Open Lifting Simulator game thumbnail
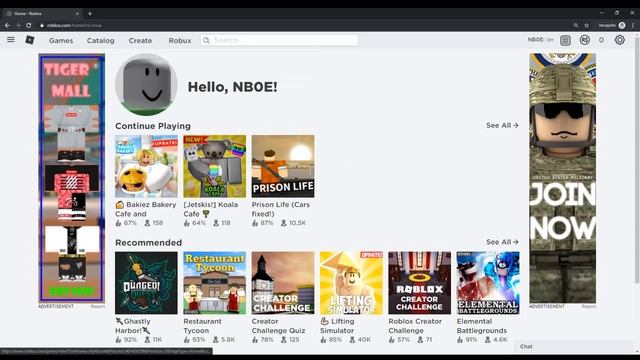The image size is (640, 360). [x=351, y=283]
